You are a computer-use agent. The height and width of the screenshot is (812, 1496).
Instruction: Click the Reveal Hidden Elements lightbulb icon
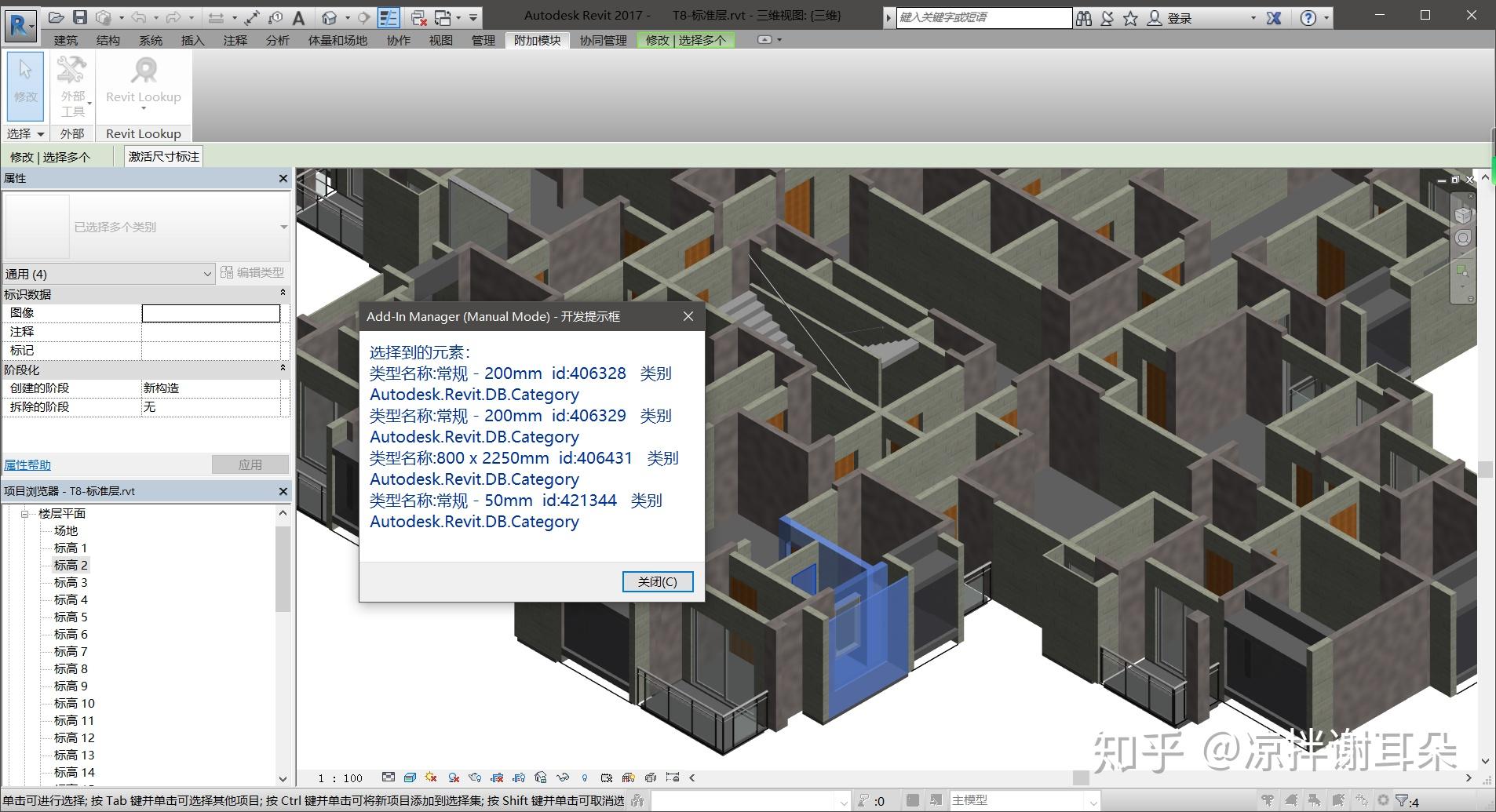tap(584, 777)
